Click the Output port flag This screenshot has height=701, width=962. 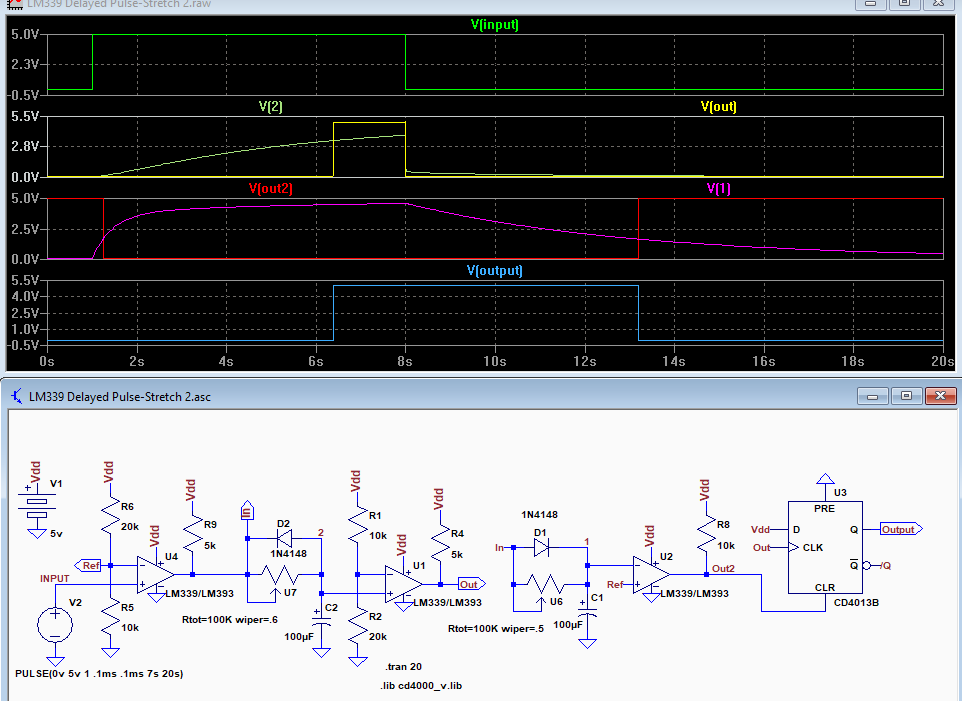click(x=901, y=529)
